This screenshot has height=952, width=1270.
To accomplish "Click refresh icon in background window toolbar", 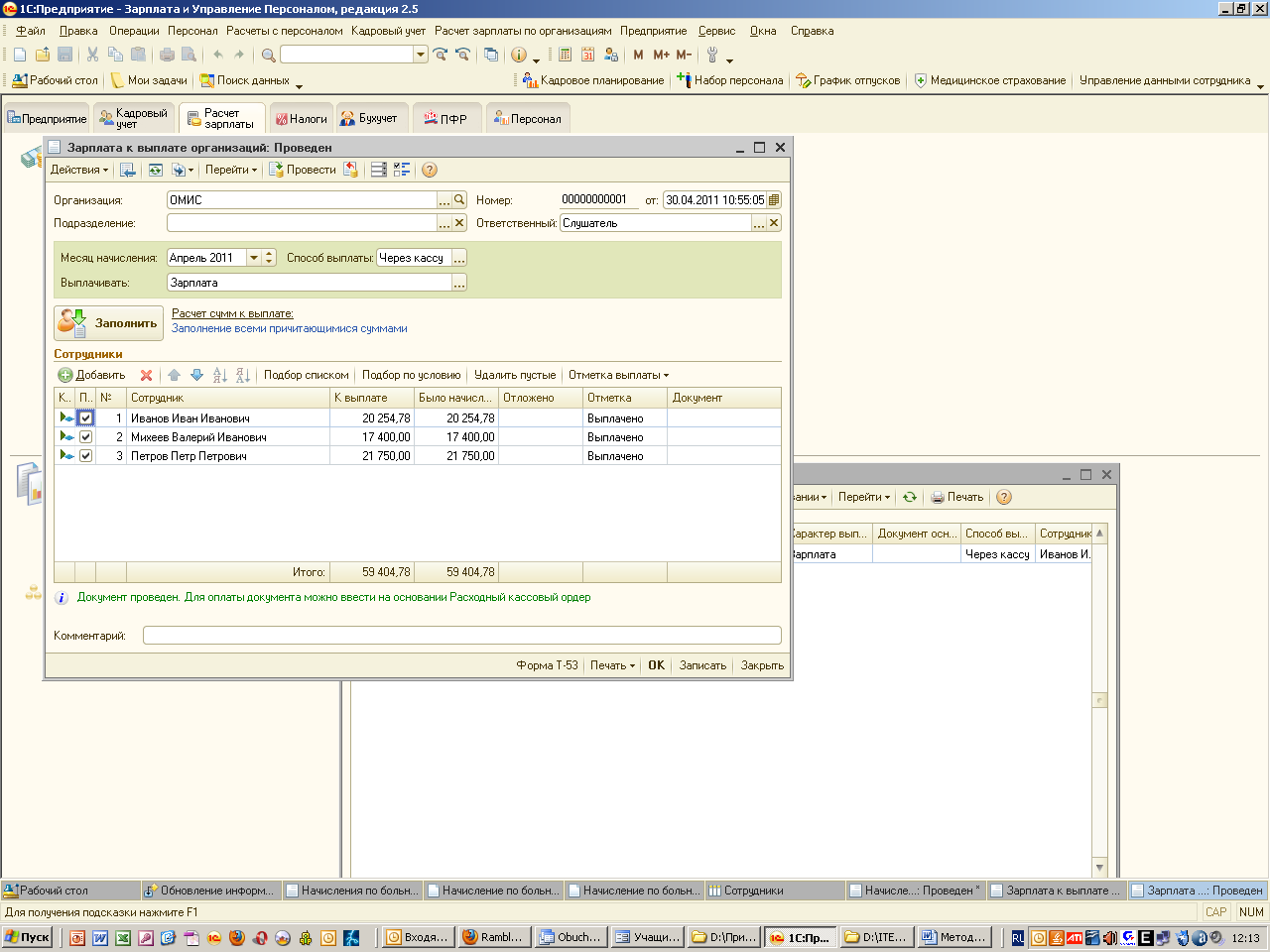I will coord(909,497).
